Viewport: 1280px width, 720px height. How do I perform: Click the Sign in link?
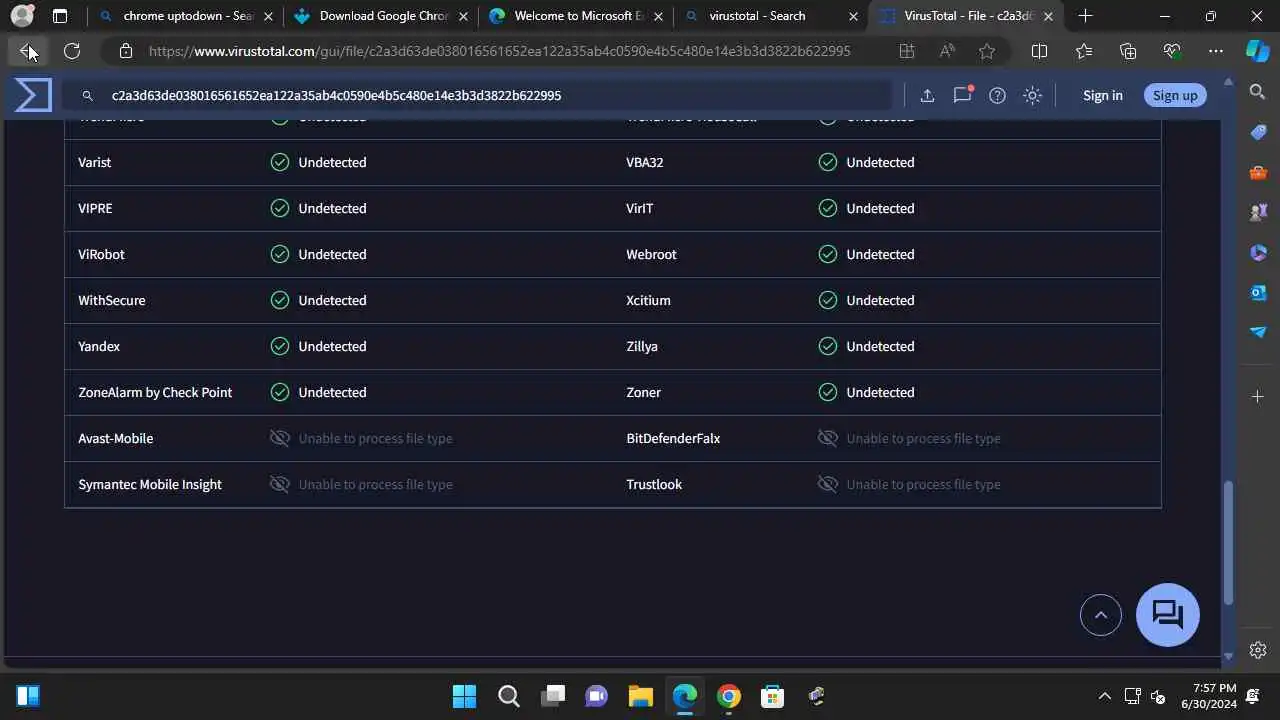(1102, 95)
